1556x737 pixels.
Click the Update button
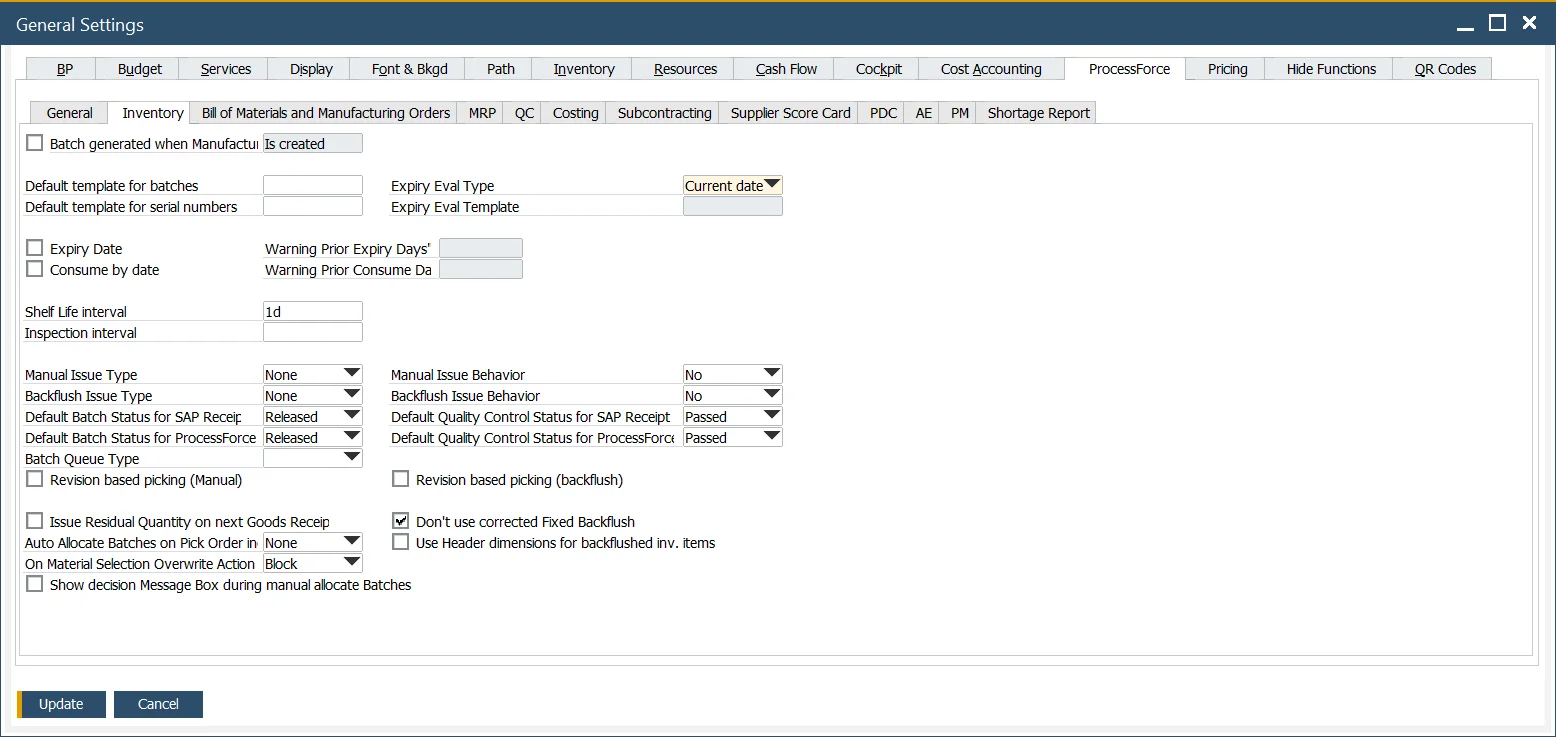(61, 704)
